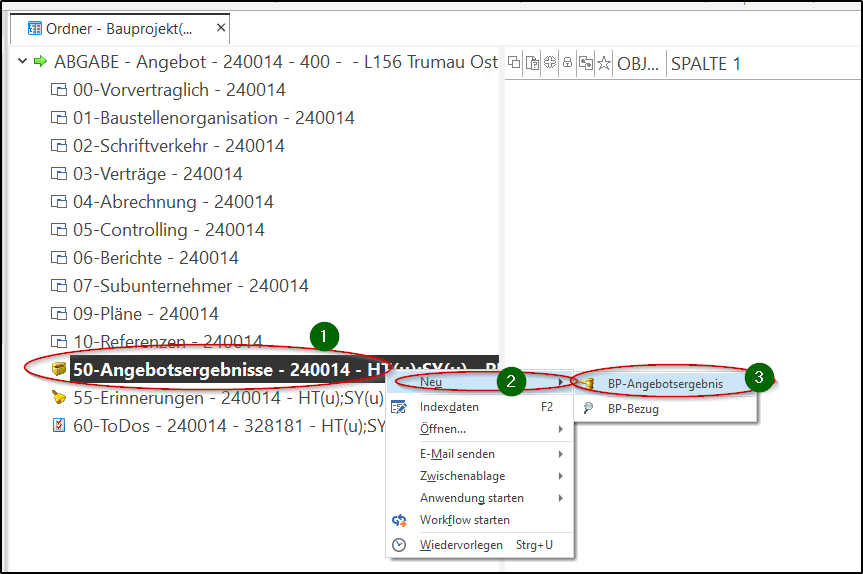Viewport: 863px width, 574px height.
Task: Switch to the Ordner - Bauprojekt tab
Action: click(119, 29)
